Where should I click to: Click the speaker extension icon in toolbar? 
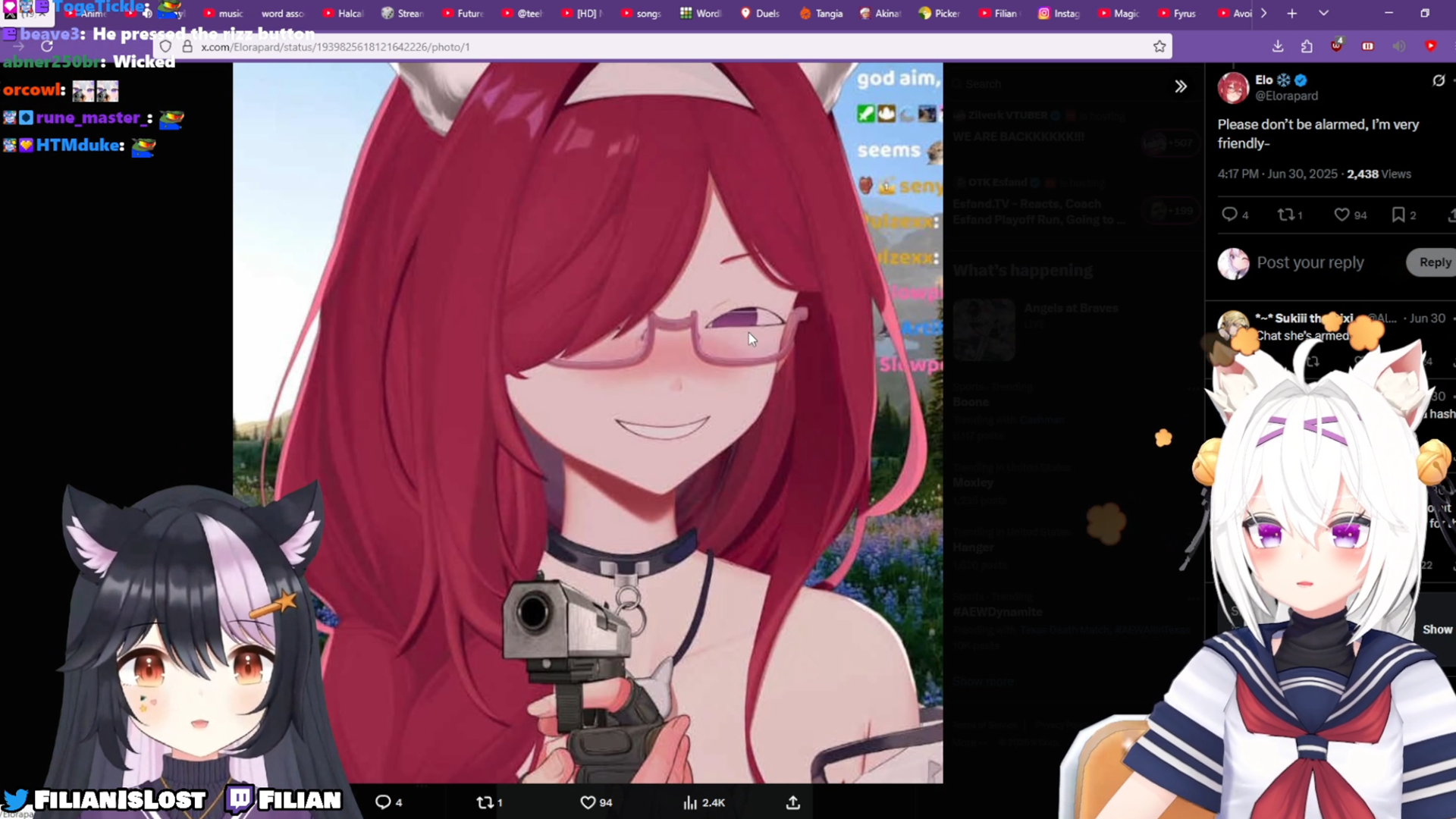(1399, 46)
